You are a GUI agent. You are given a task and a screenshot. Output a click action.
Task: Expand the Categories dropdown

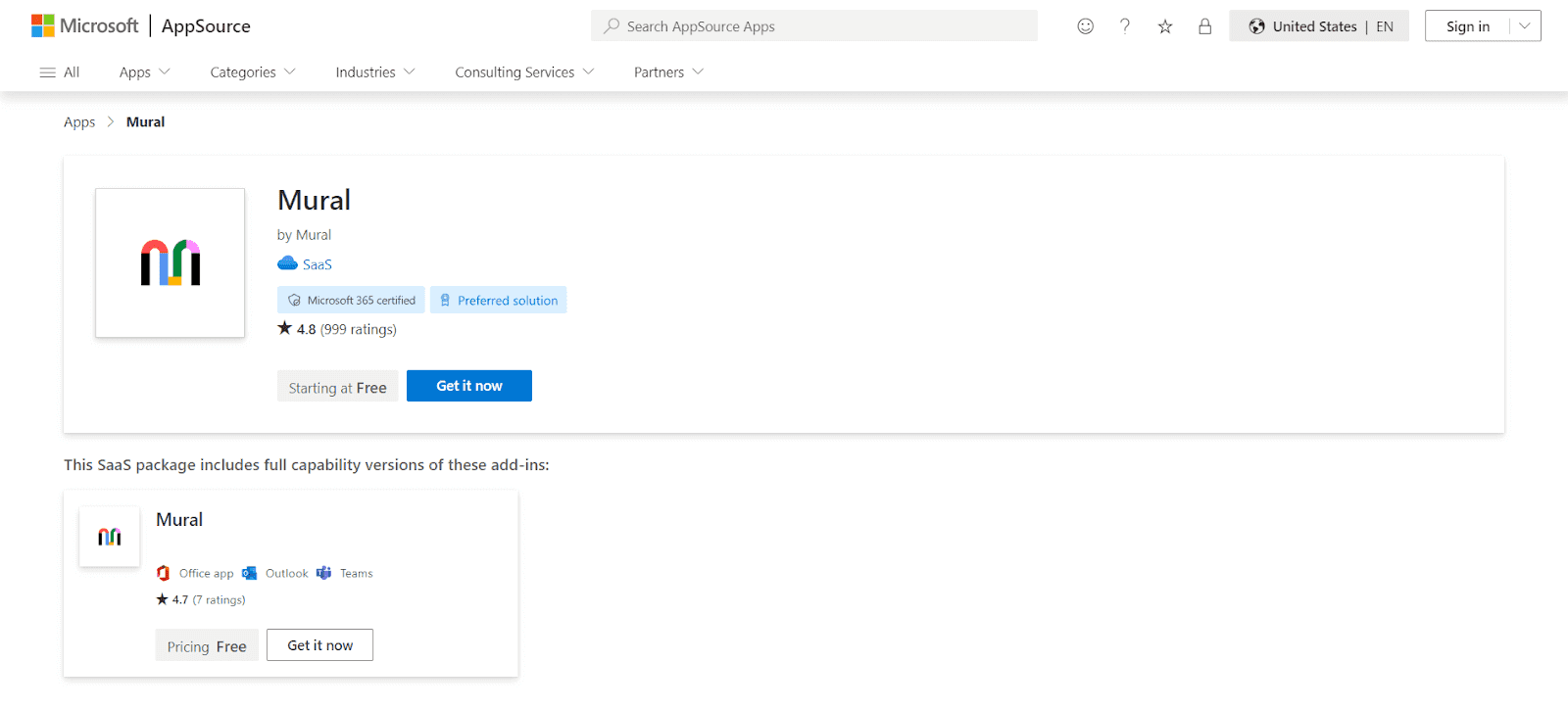[x=252, y=72]
